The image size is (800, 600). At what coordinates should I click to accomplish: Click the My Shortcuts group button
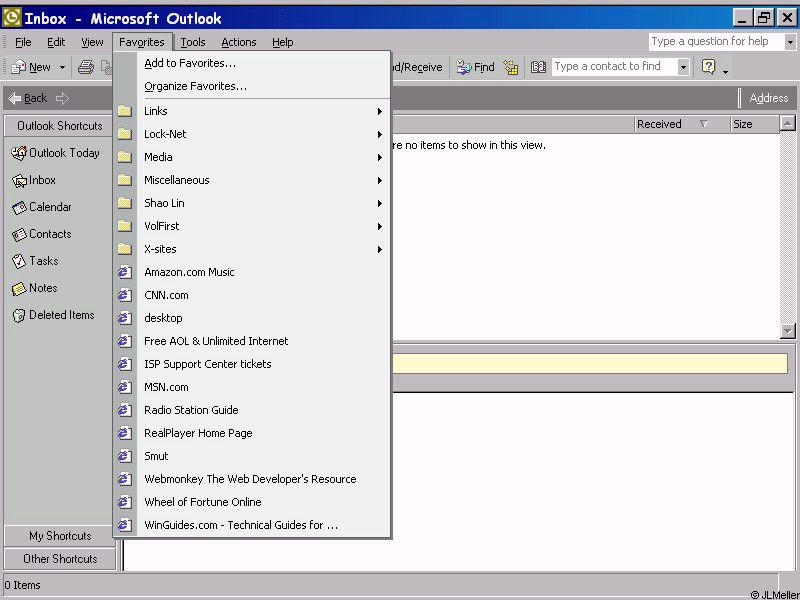pyautogui.click(x=60, y=536)
